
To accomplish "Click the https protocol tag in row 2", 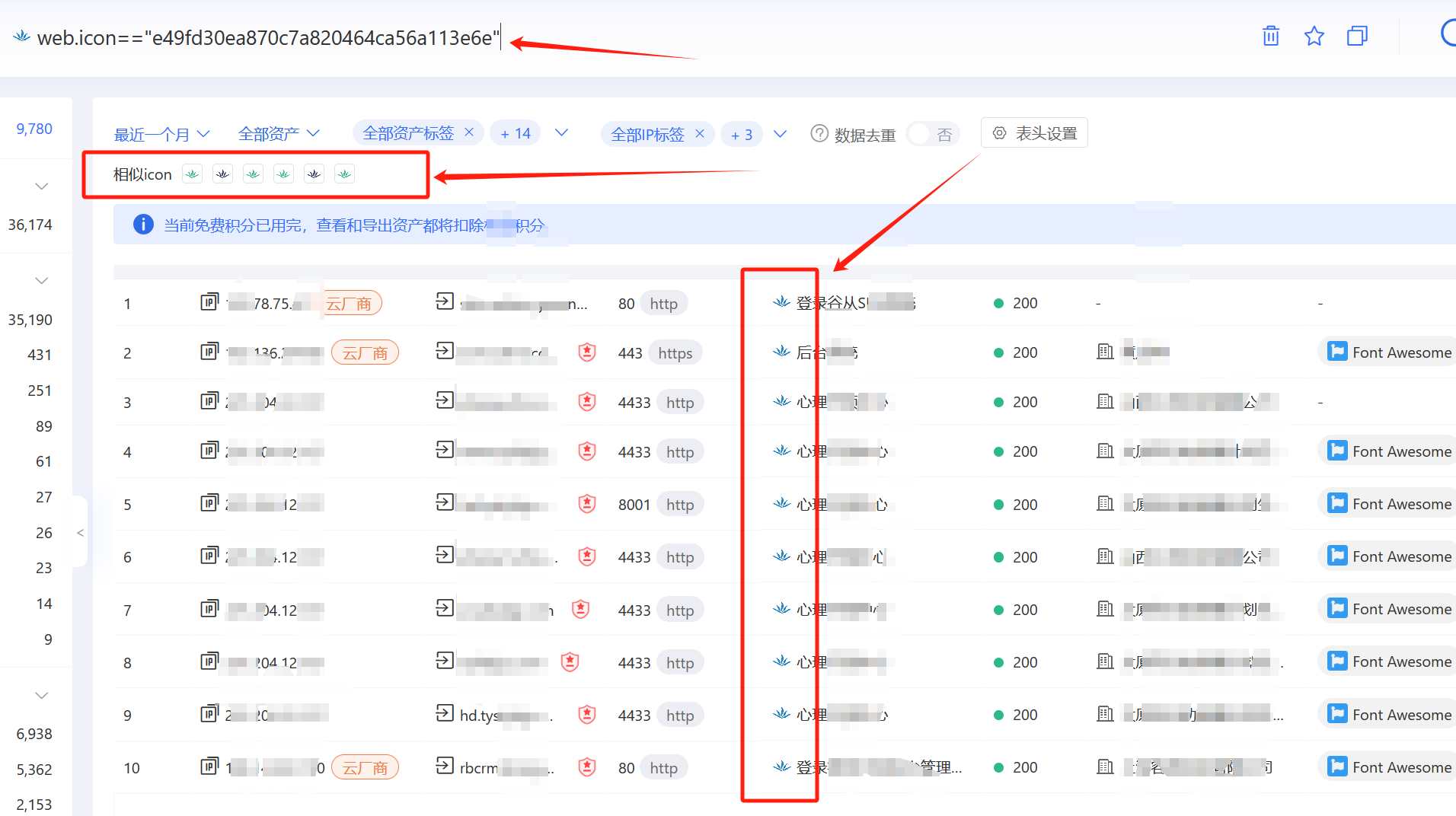I will pyautogui.click(x=675, y=353).
